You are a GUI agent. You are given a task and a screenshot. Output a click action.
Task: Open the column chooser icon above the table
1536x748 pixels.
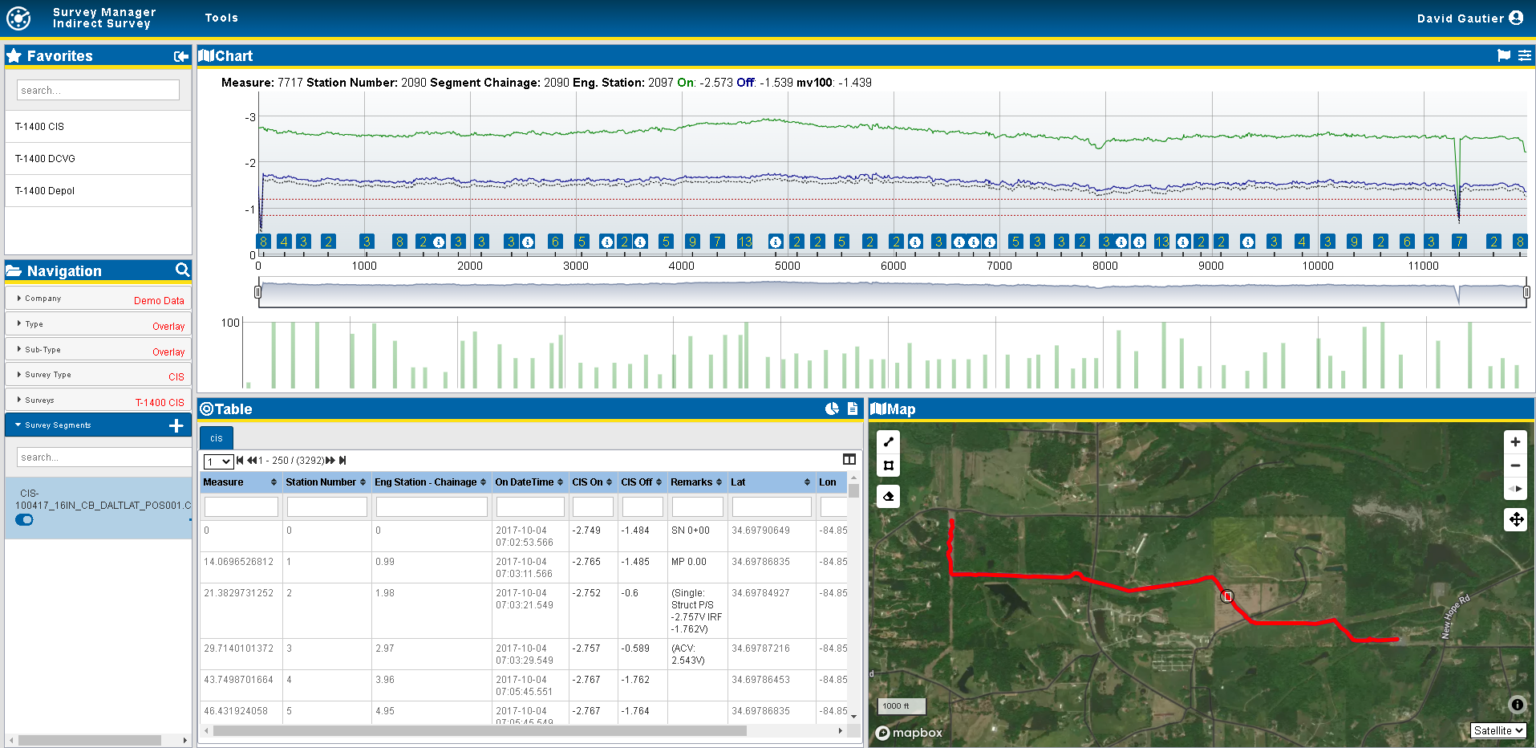849,458
